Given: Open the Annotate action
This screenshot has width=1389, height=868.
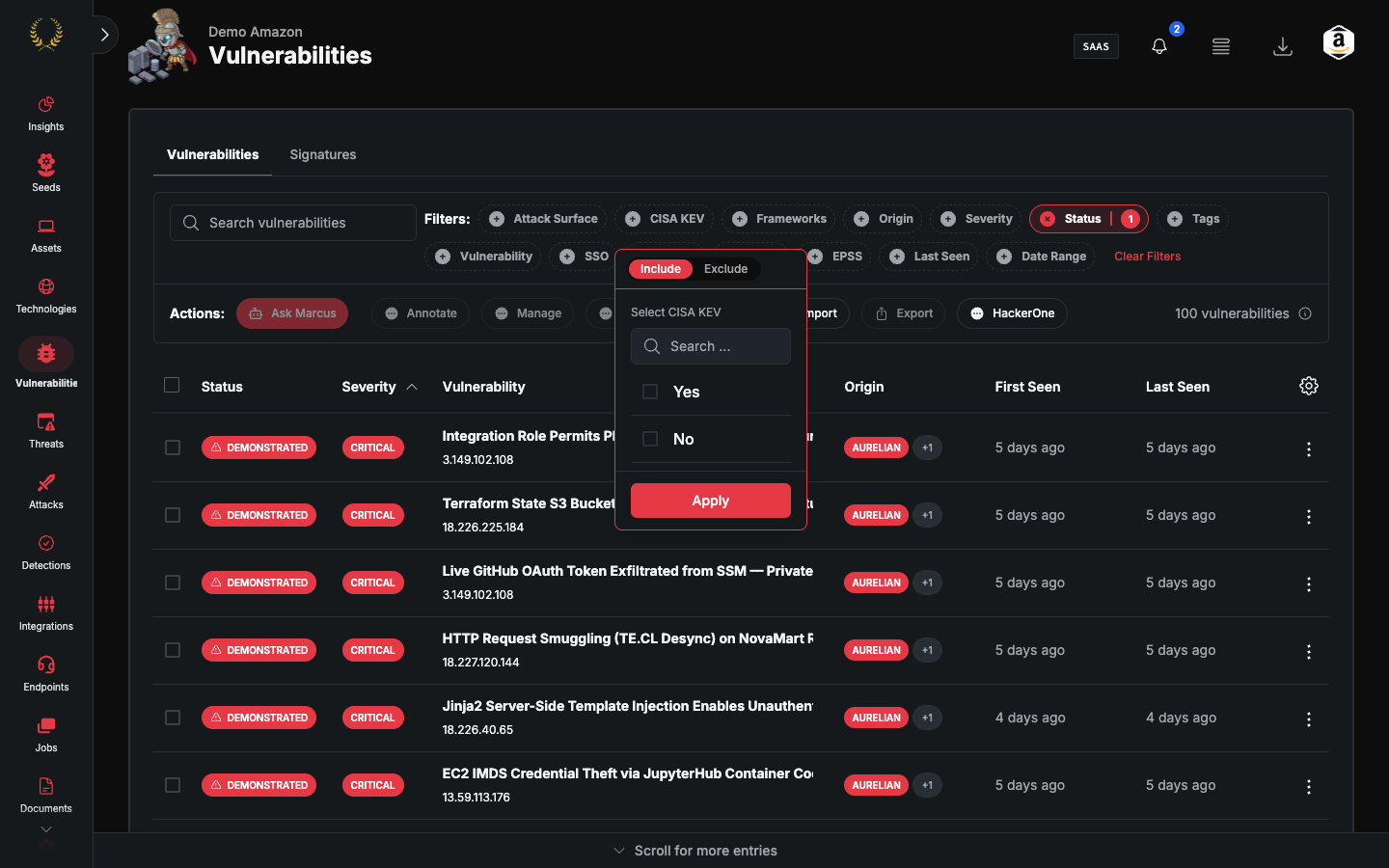Looking at the screenshot, I should [x=421, y=313].
